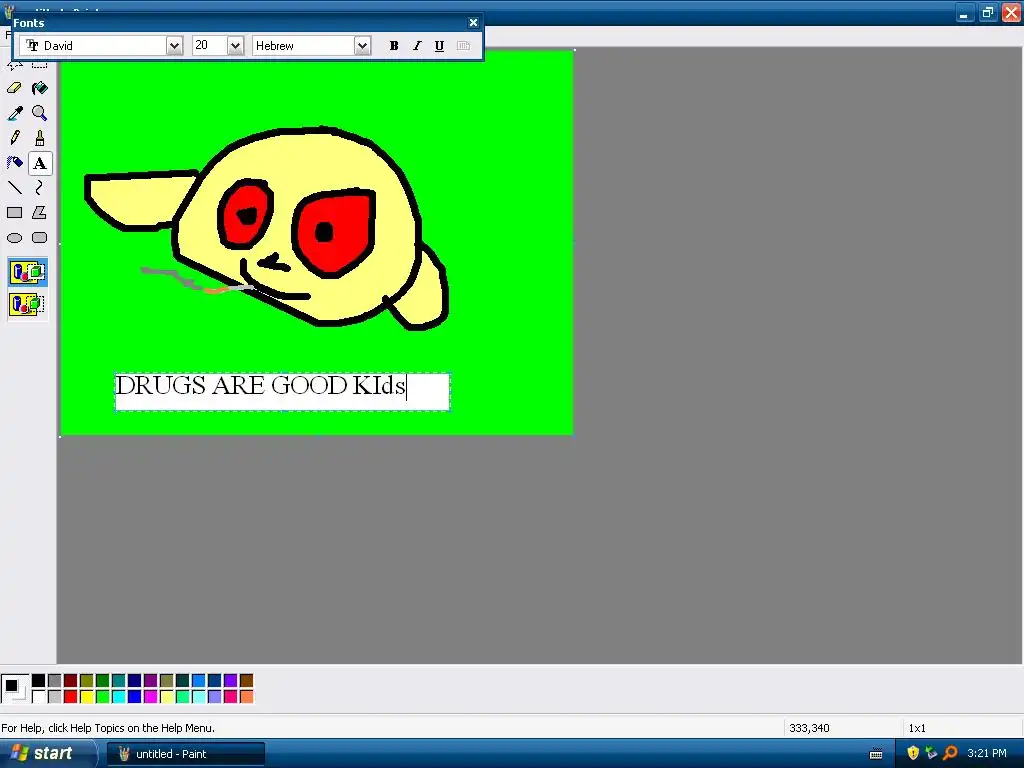The width and height of the screenshot is (1024, 768).
Task: Select the Curve tool
Action: pos(40,188)
